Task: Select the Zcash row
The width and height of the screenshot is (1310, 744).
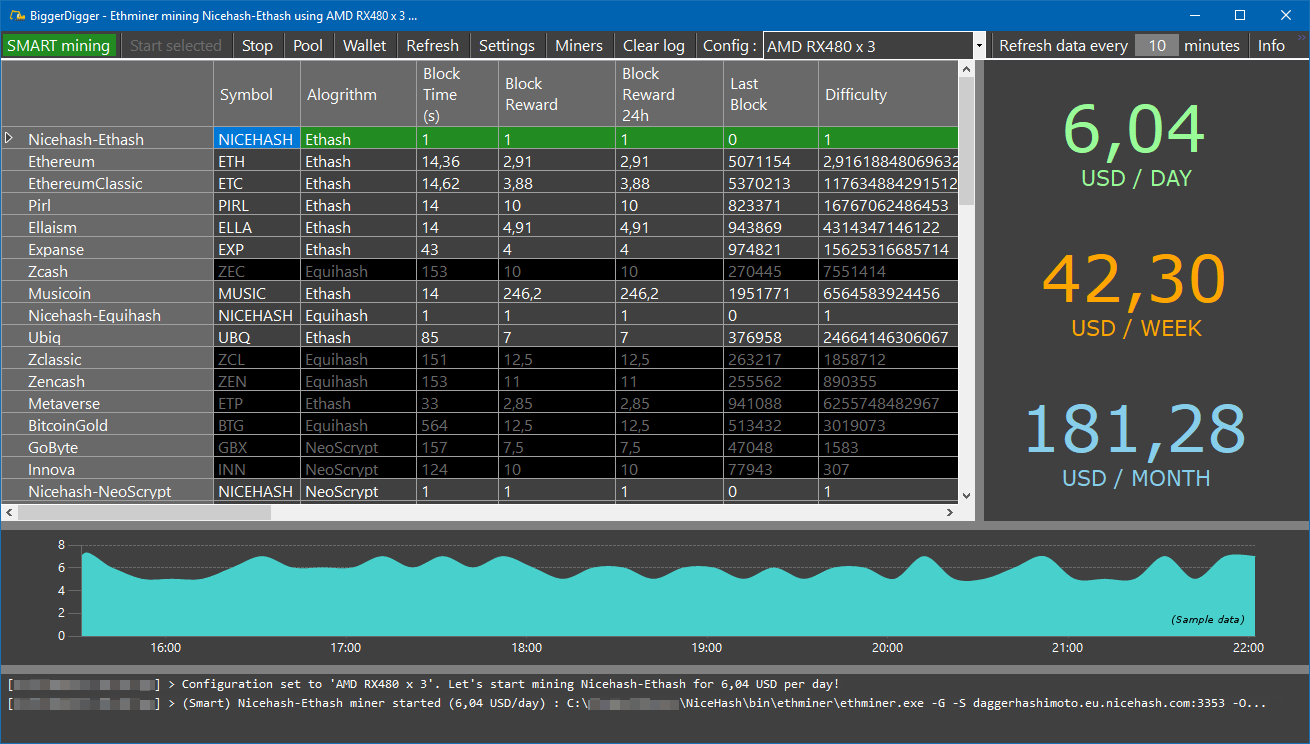Action: [x=480, y=271]
